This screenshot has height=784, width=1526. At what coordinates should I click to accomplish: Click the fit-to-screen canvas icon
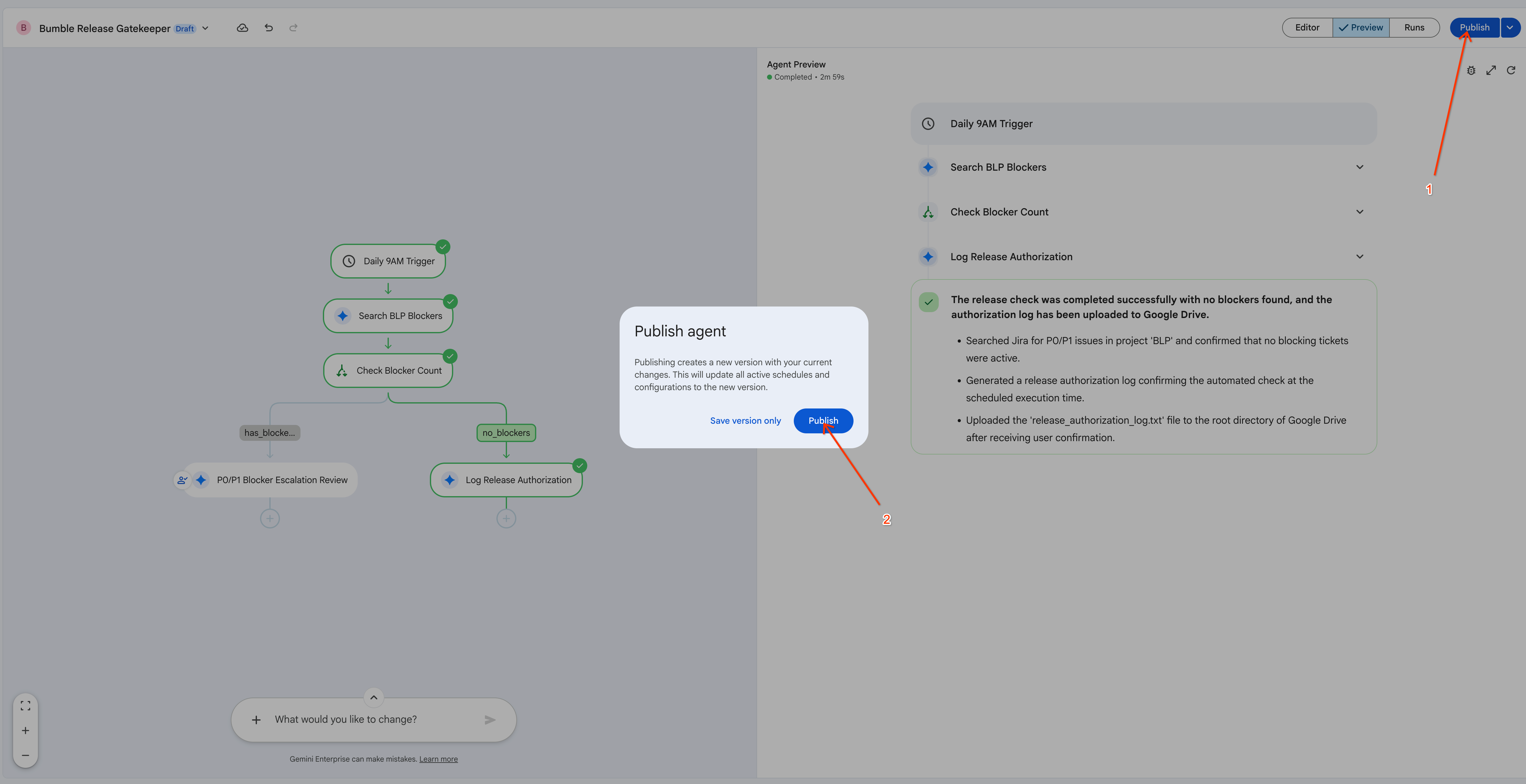(26, 705)
